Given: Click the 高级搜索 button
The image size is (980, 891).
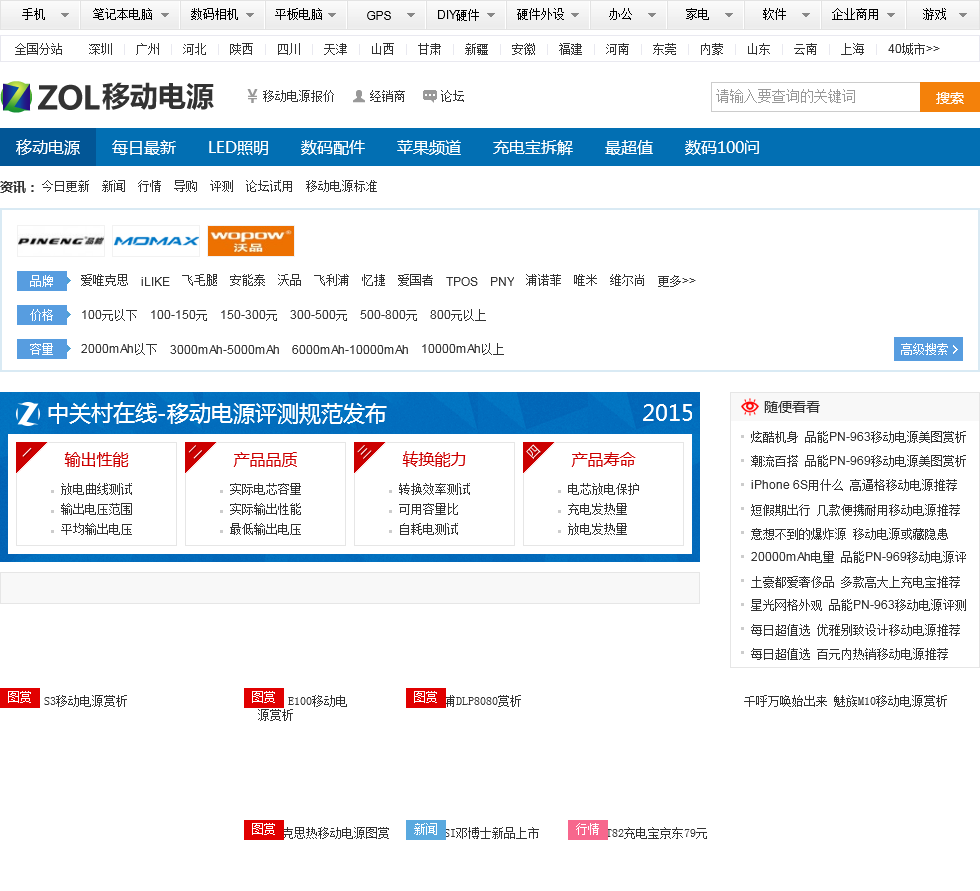Looking at the screenshot, I should coord(928,349).
